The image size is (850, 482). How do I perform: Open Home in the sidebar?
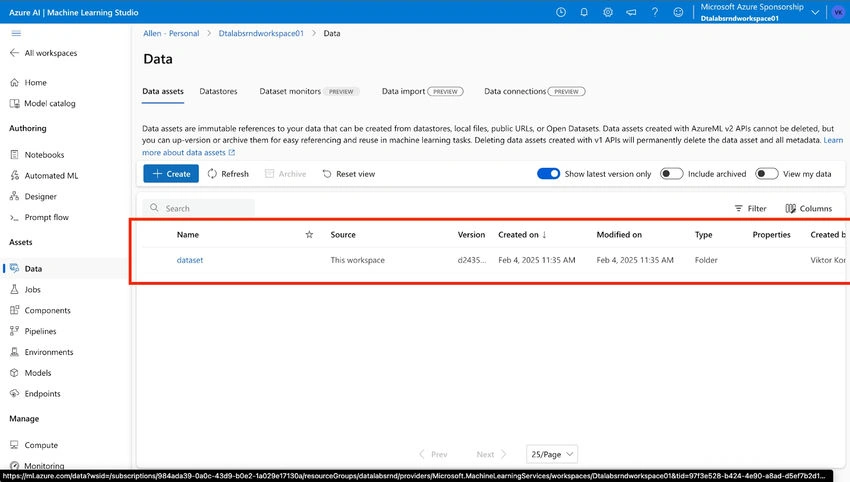coord(28,82)
